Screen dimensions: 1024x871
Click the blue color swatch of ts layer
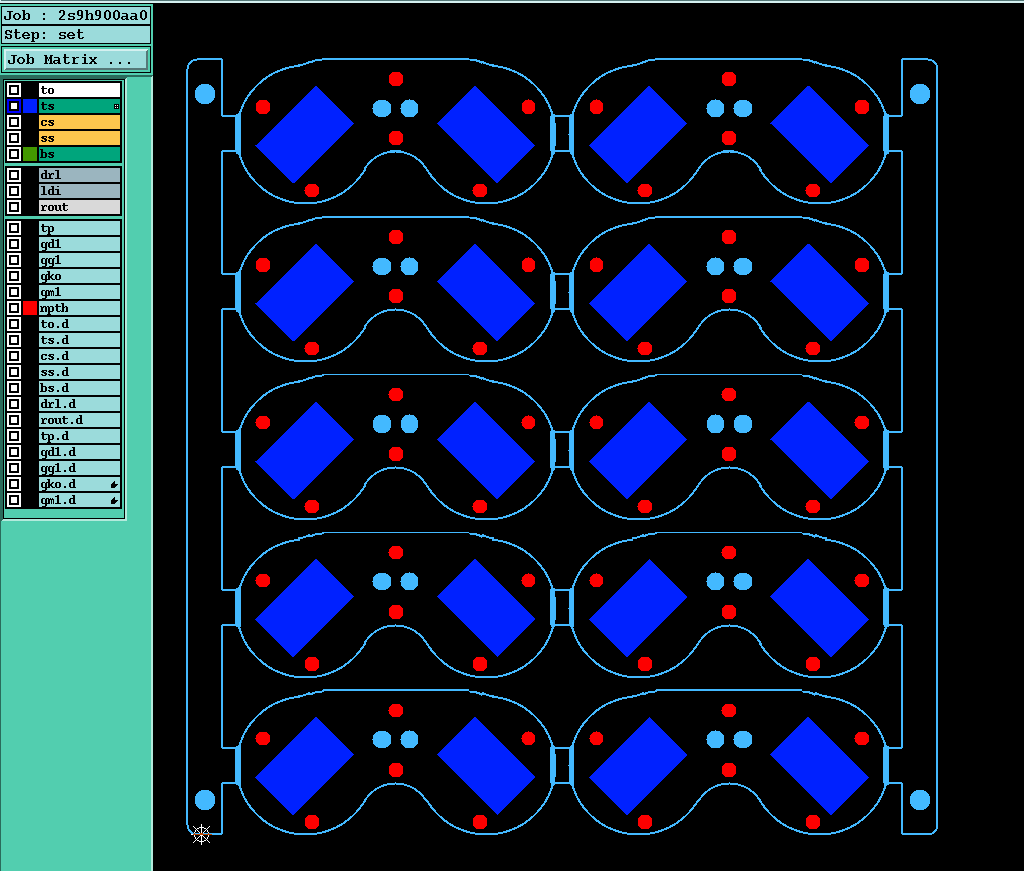tap(30, 106)
